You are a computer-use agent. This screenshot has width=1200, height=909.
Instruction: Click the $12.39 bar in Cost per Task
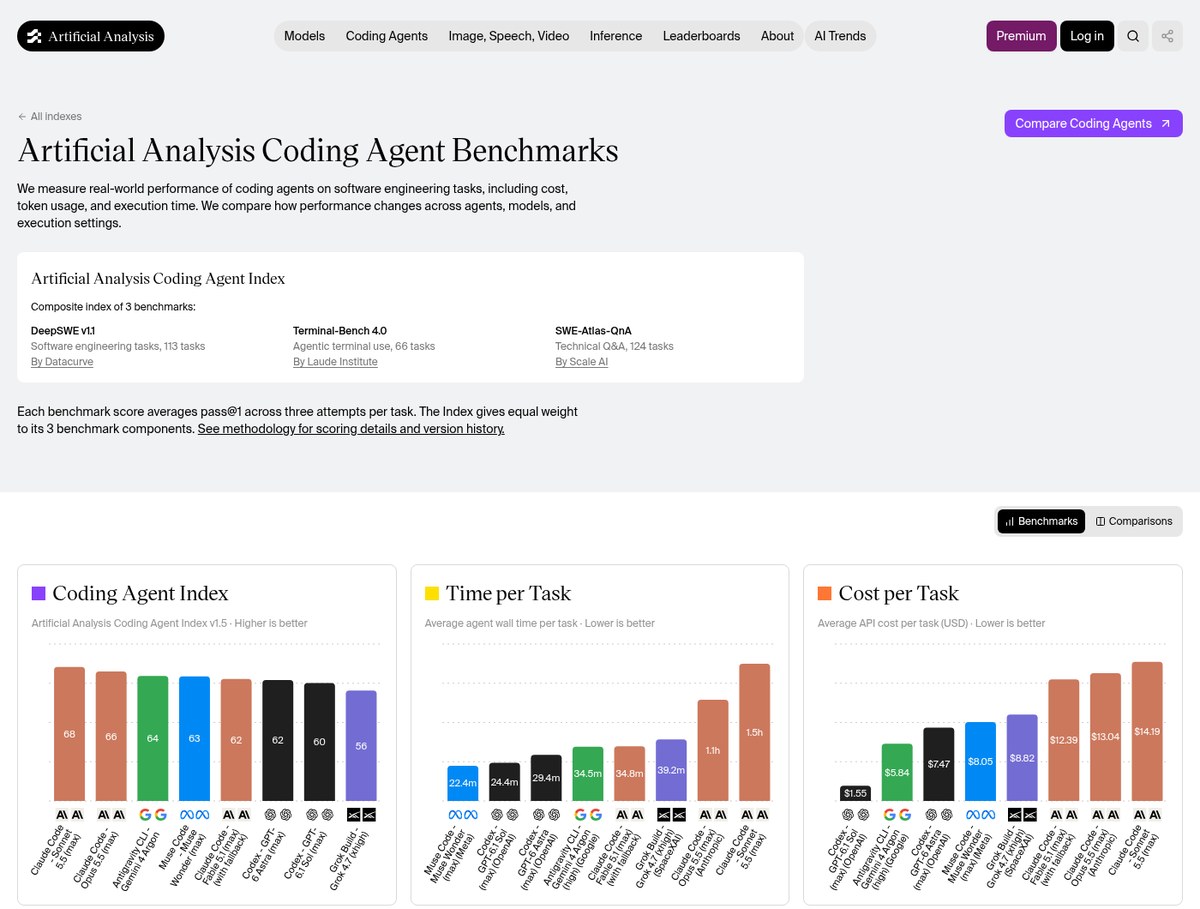pyautogui.click(x=1064, y=740)
